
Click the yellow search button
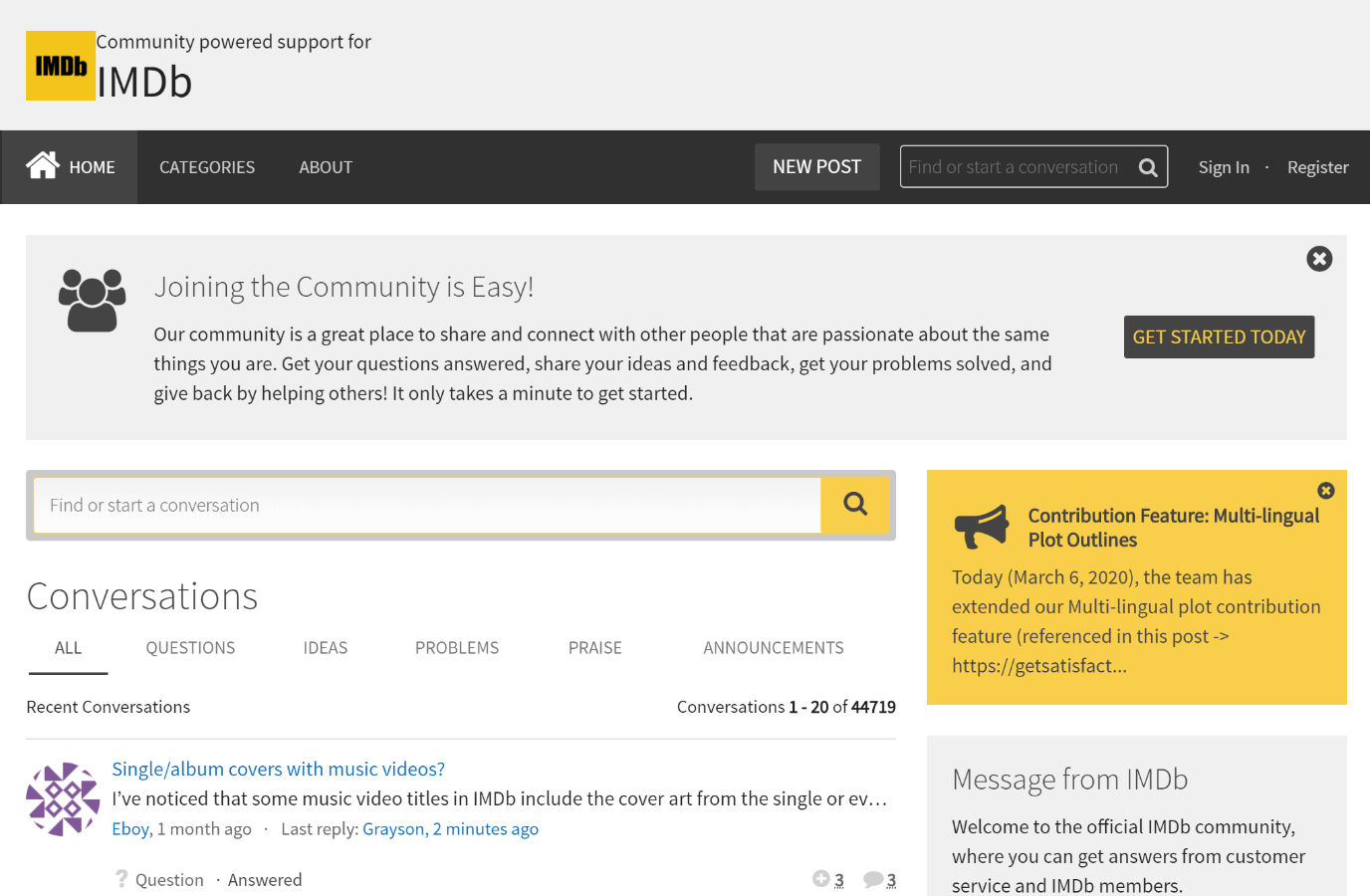pyautogui.click(x=855, y=505)
